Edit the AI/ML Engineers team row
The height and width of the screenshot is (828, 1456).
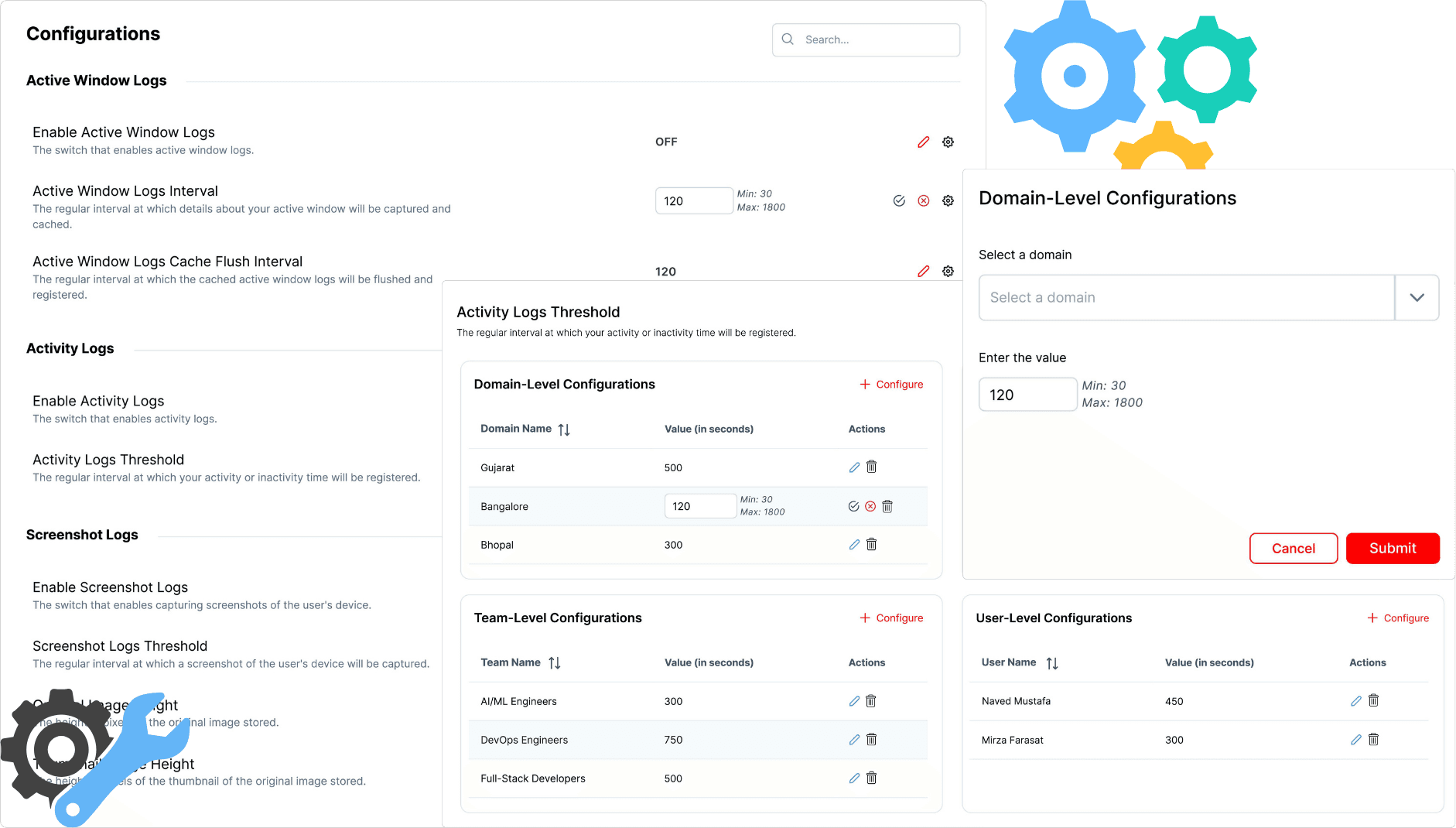(x=854, y=701)
